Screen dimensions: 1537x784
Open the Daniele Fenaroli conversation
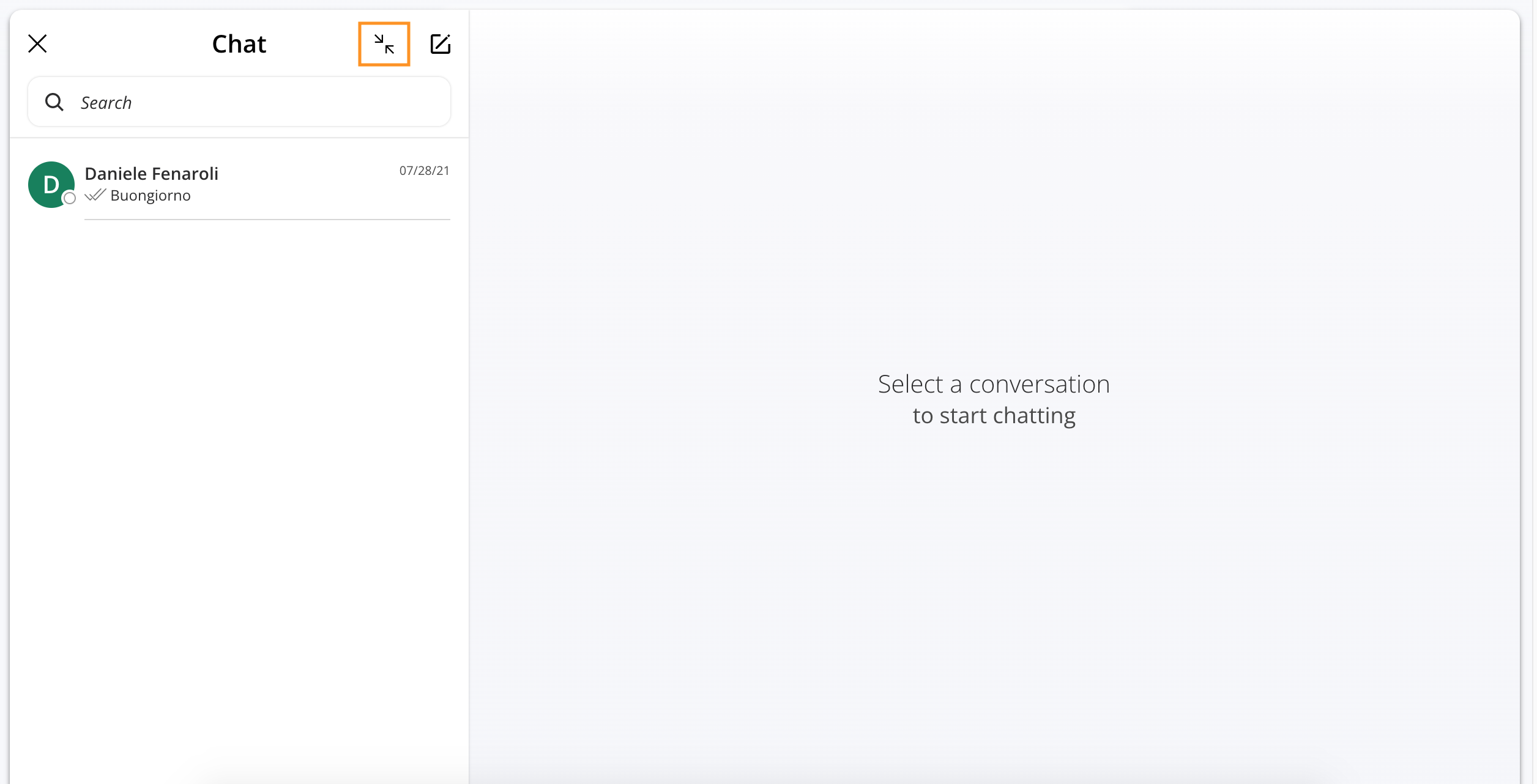(x=239, y=184)
